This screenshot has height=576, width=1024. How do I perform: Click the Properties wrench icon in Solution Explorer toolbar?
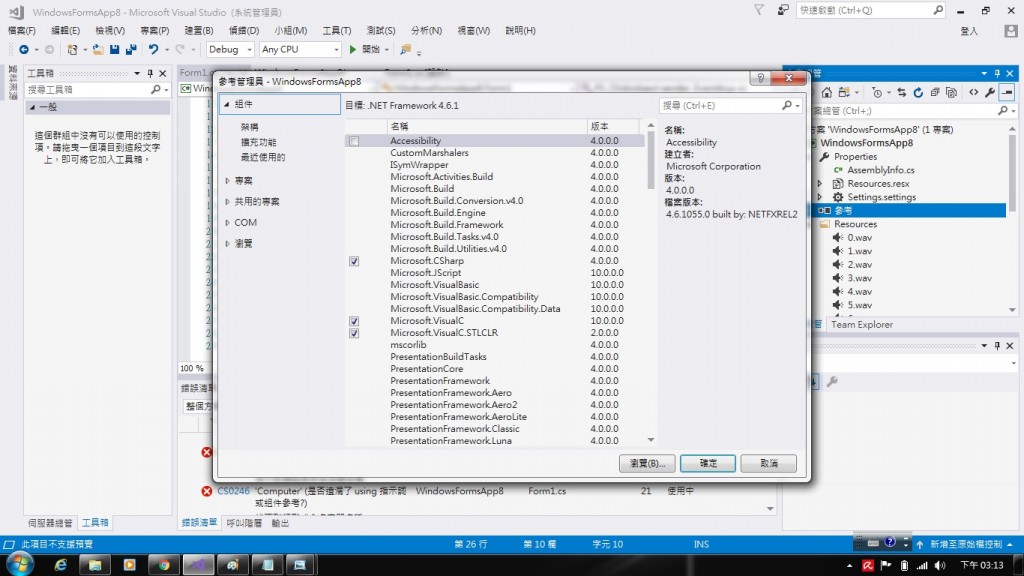tap(990, 93)
